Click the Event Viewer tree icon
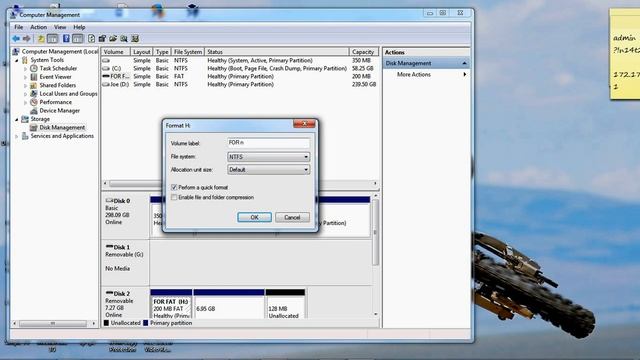This screenshot has height=360, width=640. (34, 77)
